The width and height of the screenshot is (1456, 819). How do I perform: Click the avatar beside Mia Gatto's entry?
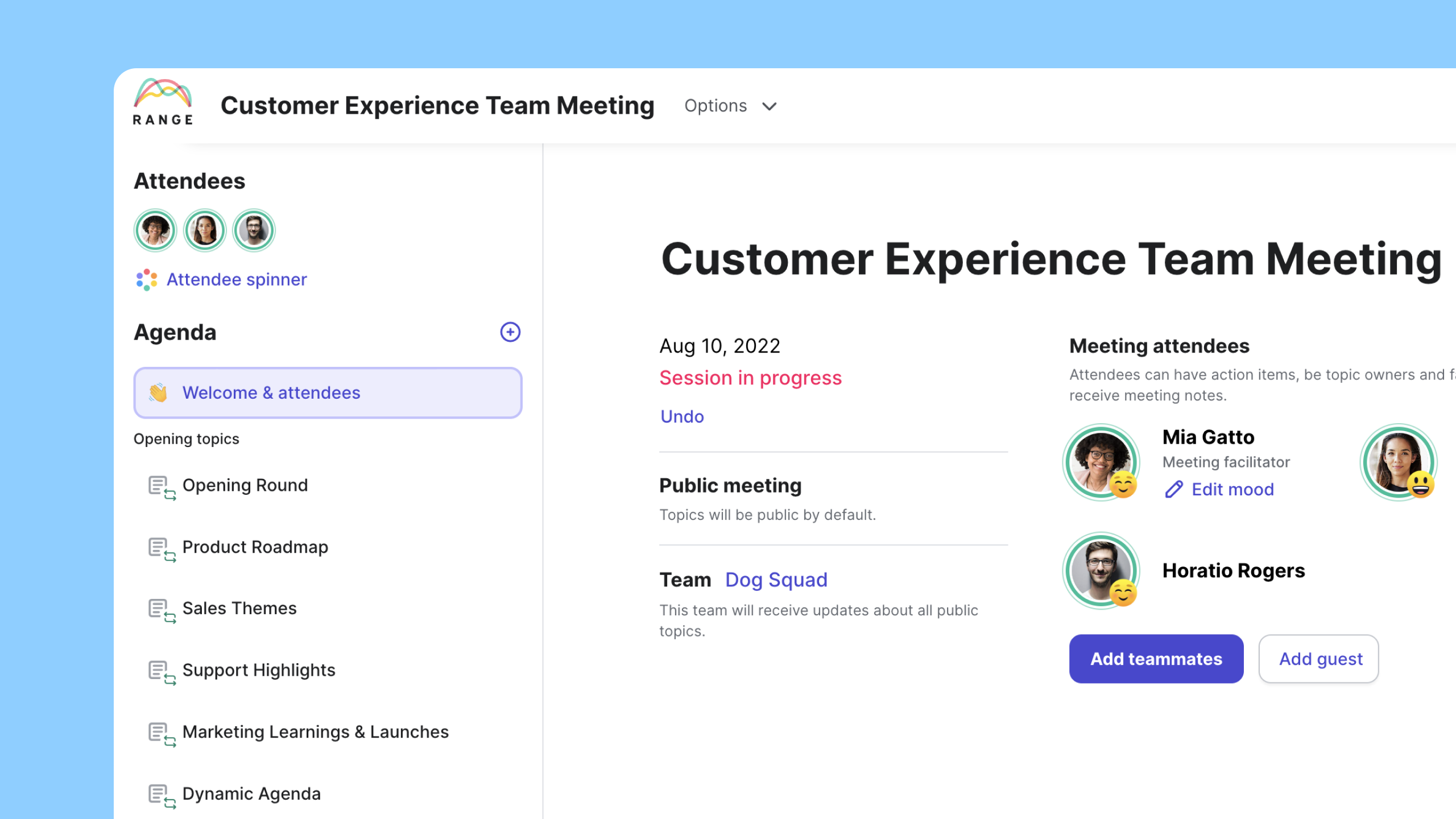pyautogui.click(x=1399, y=462)
